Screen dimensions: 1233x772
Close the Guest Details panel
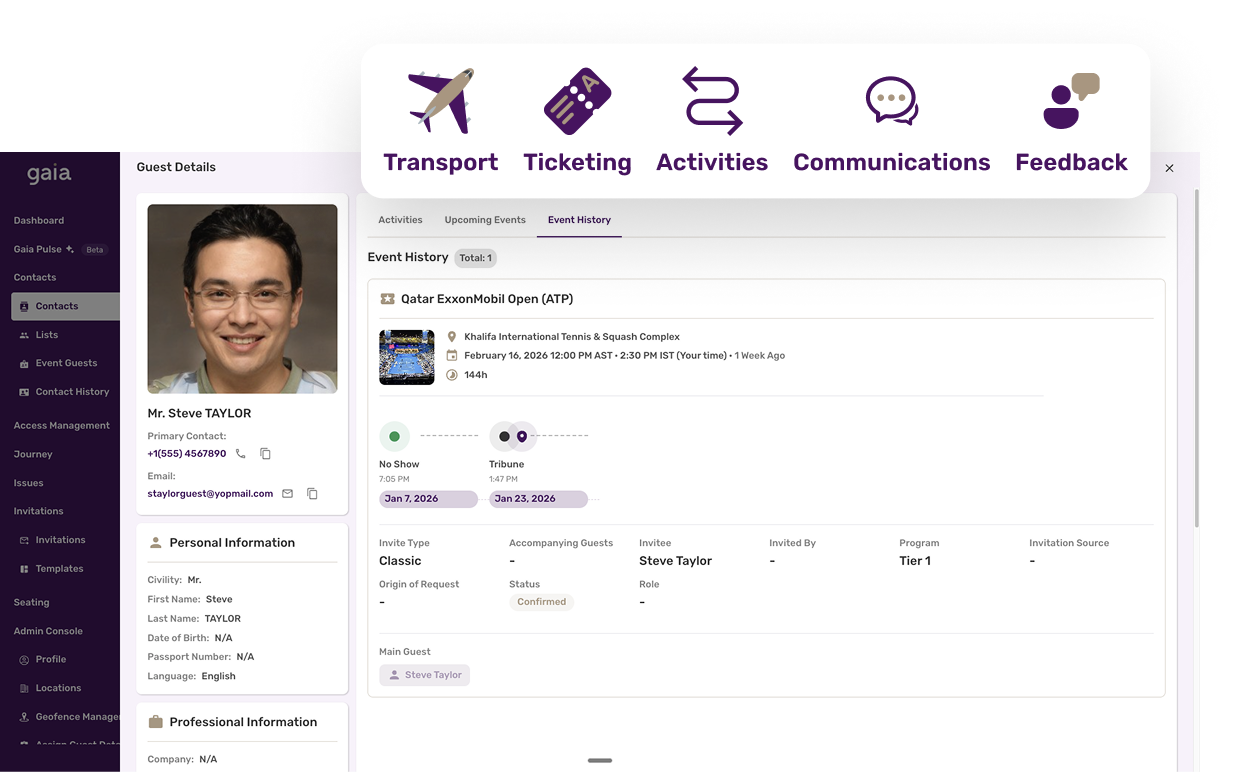click(x=1169, y=169)
